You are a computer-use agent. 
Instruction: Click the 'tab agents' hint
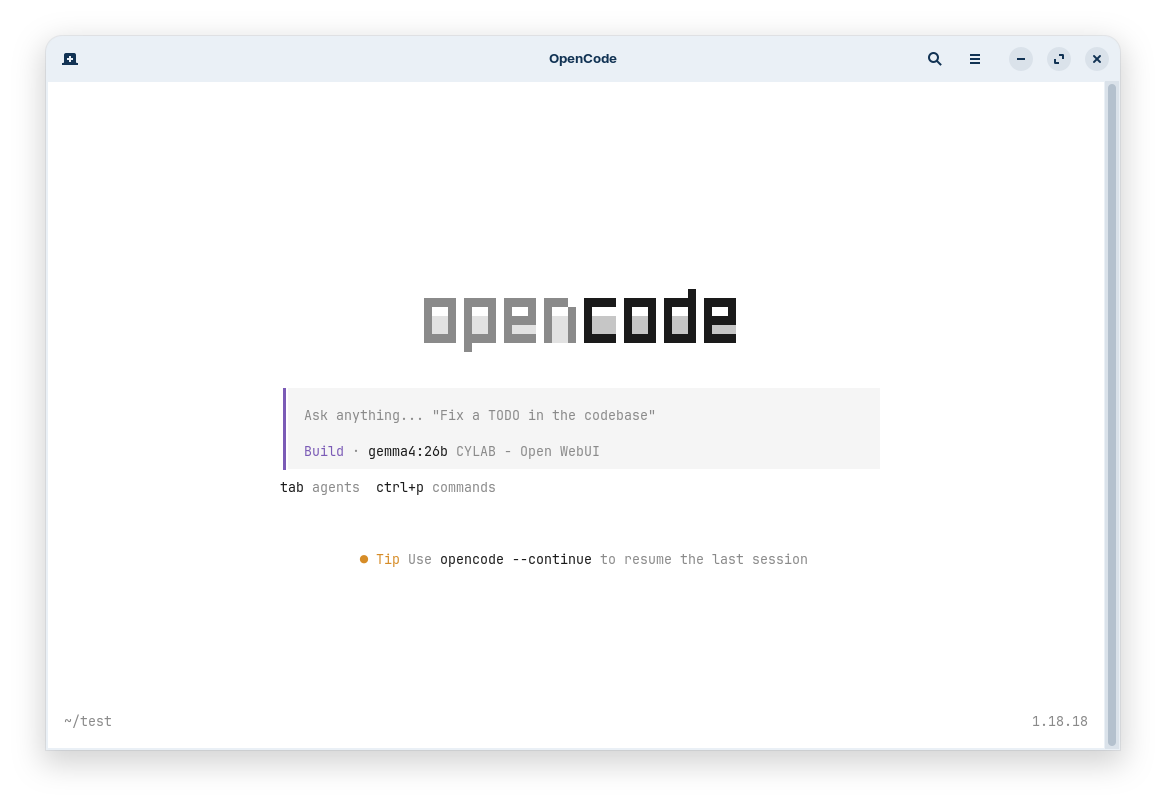pyautogui.click(x=320, y=488)
